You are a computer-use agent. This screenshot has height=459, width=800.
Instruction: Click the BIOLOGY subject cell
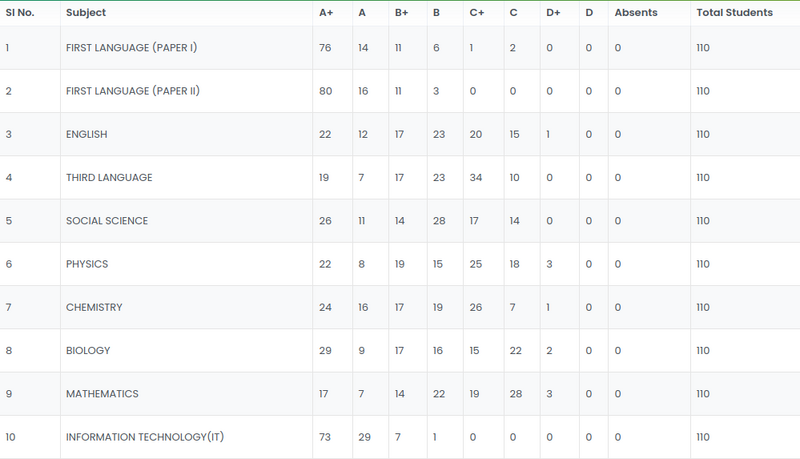coord(88,351)
